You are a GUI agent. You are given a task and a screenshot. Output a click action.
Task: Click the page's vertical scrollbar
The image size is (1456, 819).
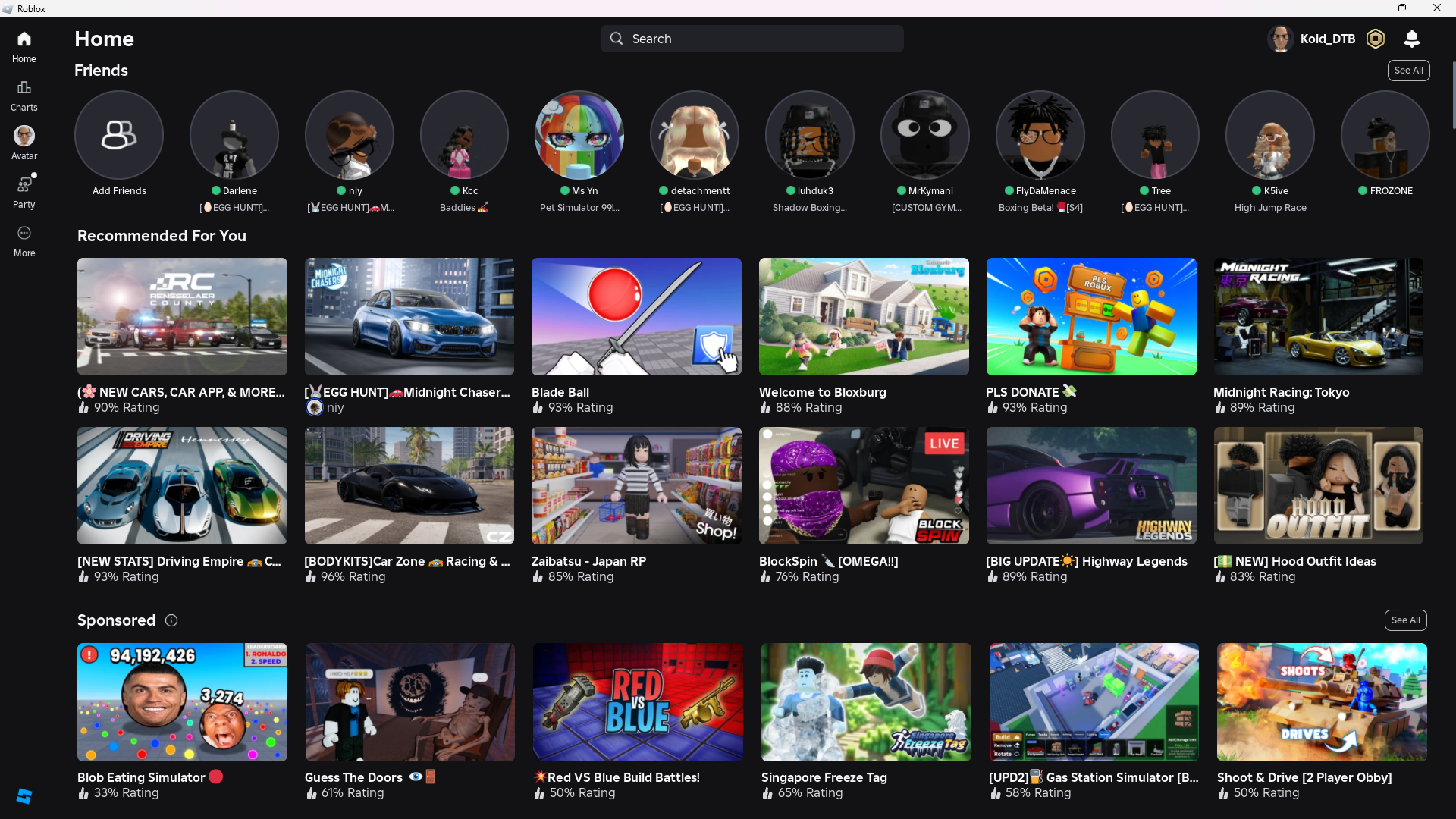(x=1453, y=95)
